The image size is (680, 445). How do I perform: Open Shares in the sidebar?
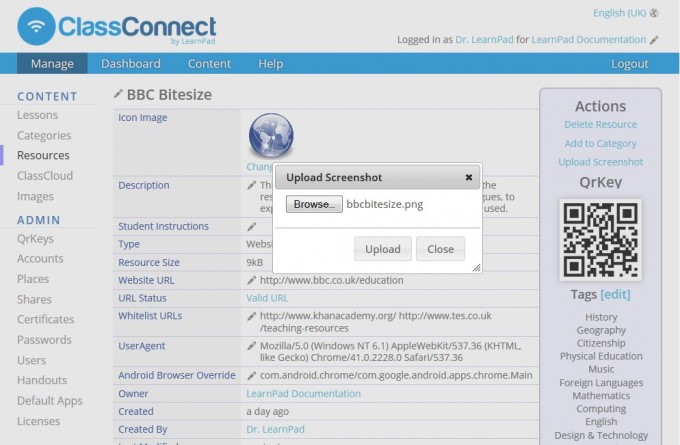point(34,300)
